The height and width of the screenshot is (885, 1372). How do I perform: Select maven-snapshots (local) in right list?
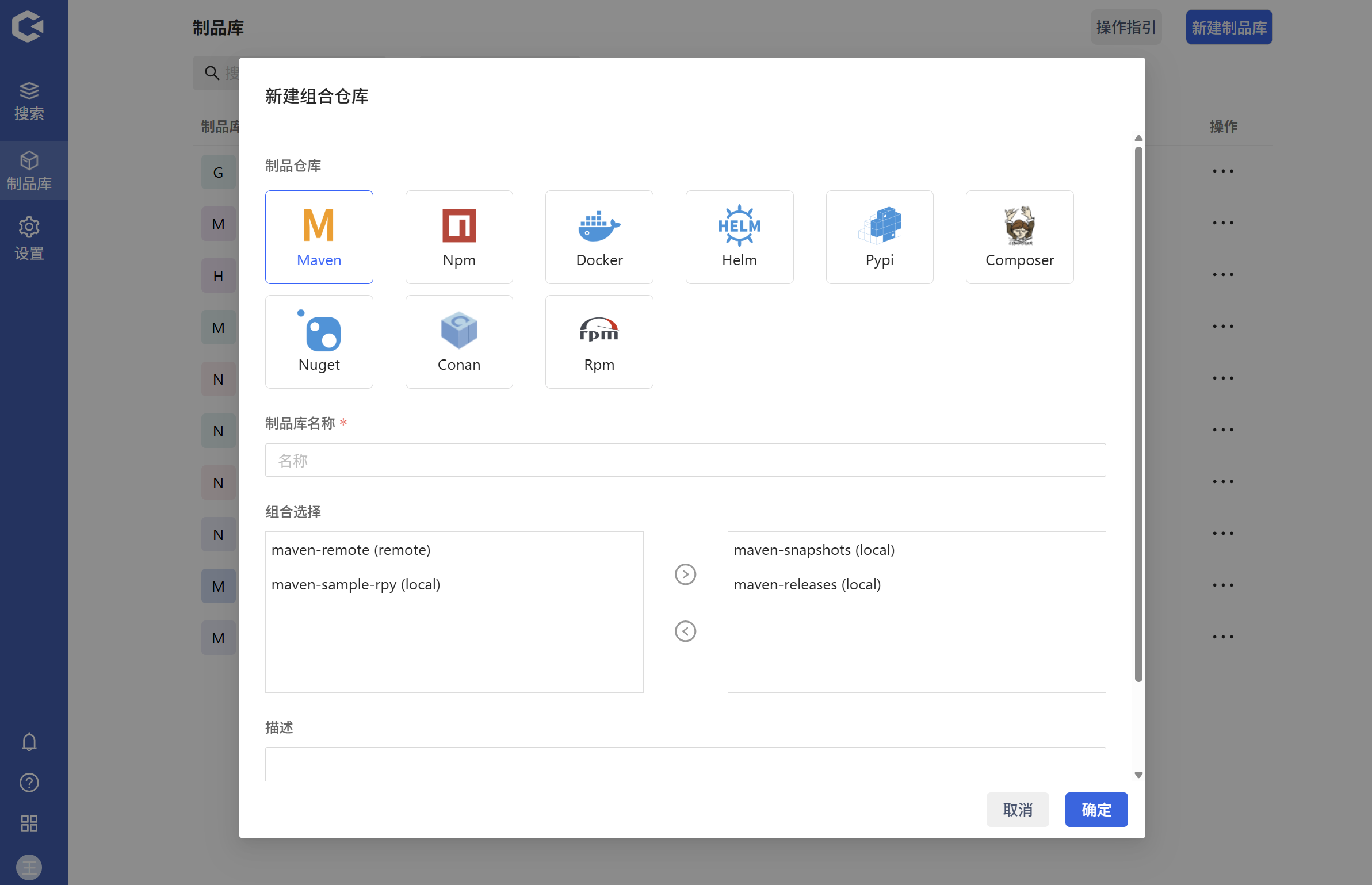point(813,550)
